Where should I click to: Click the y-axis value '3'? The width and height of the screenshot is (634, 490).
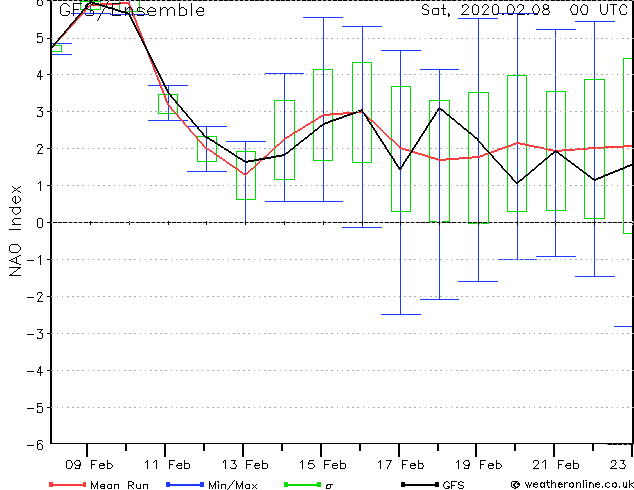(x=40, y=112)
